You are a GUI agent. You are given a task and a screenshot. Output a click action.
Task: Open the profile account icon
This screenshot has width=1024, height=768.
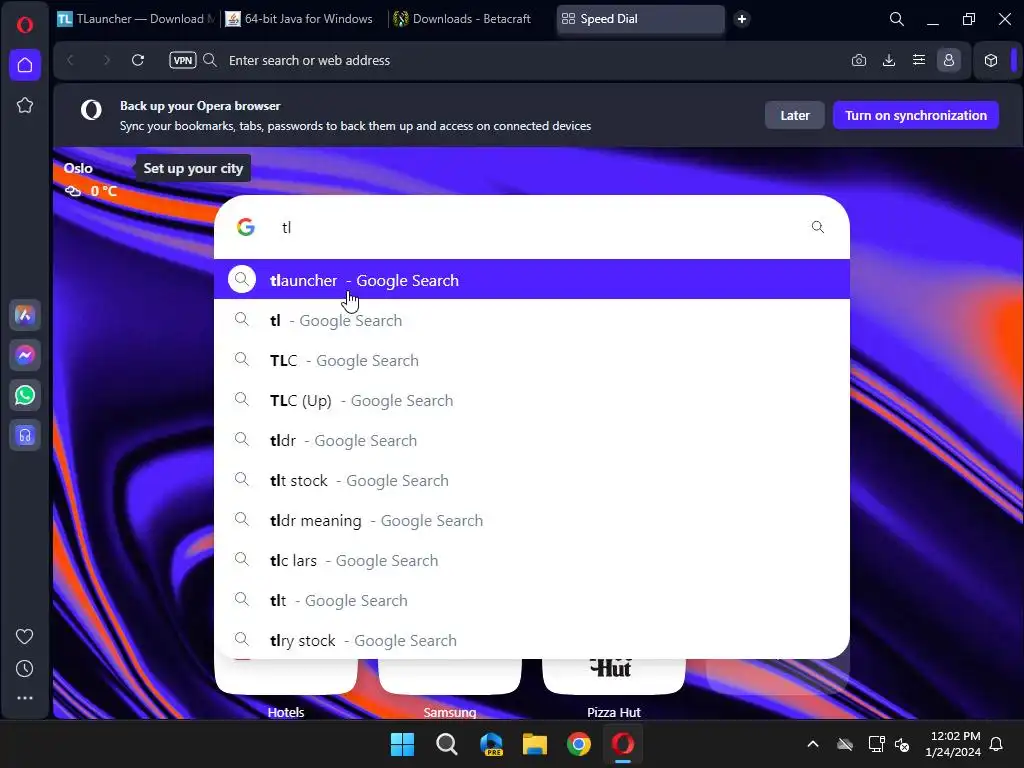[949, 60]
